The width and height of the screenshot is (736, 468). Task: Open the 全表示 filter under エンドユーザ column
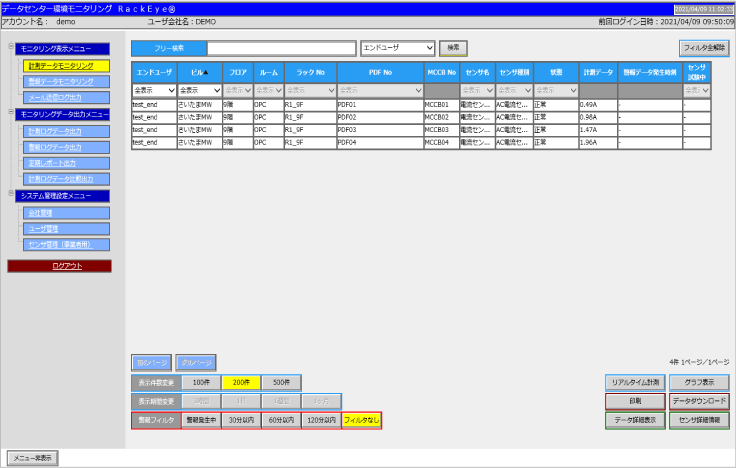(x=154, y=90)
